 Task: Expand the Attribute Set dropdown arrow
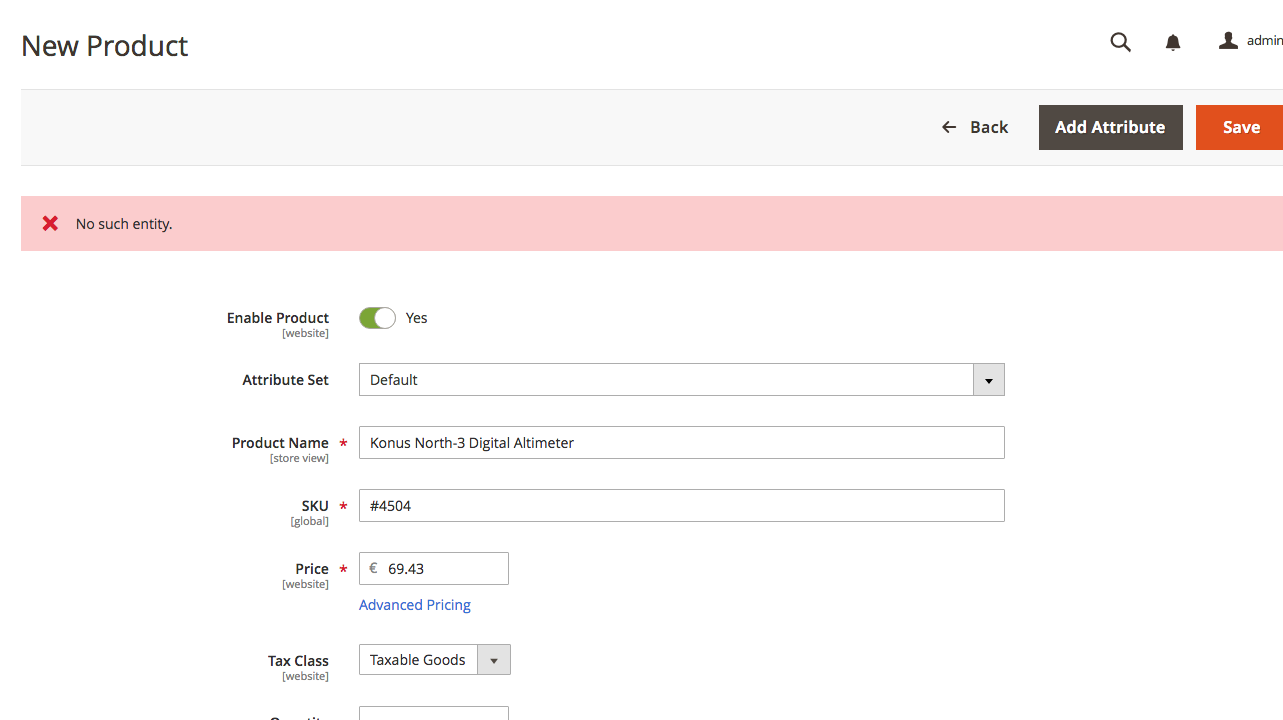(988, 380)
